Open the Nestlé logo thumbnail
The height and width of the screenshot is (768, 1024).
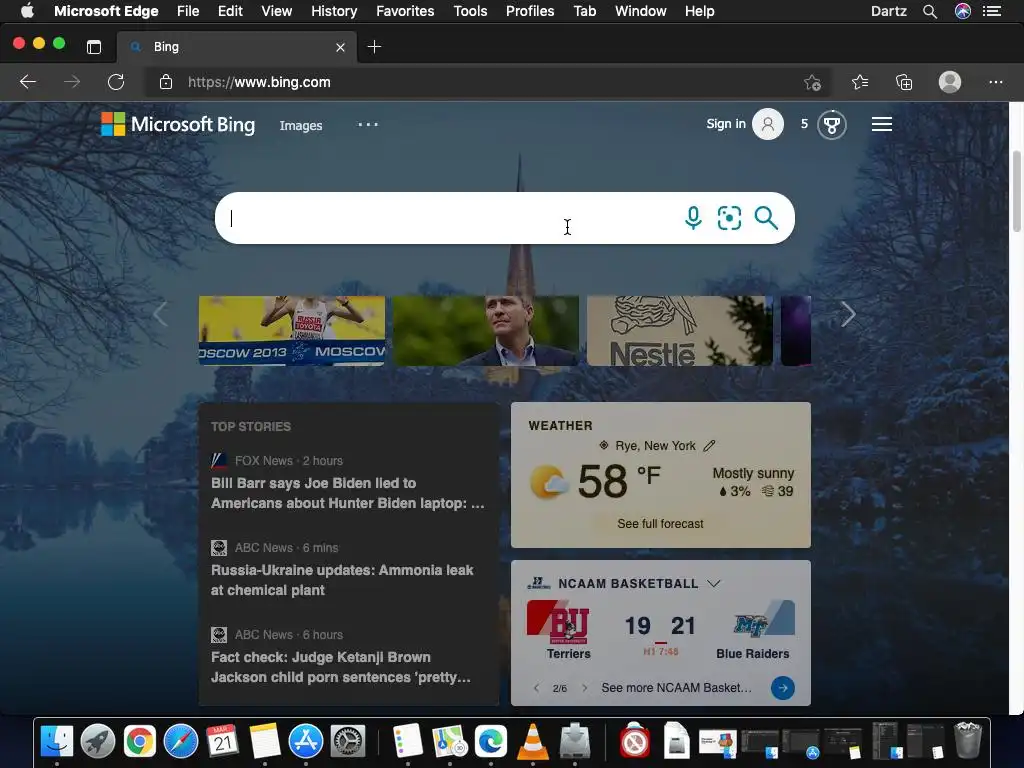point(679,330)
